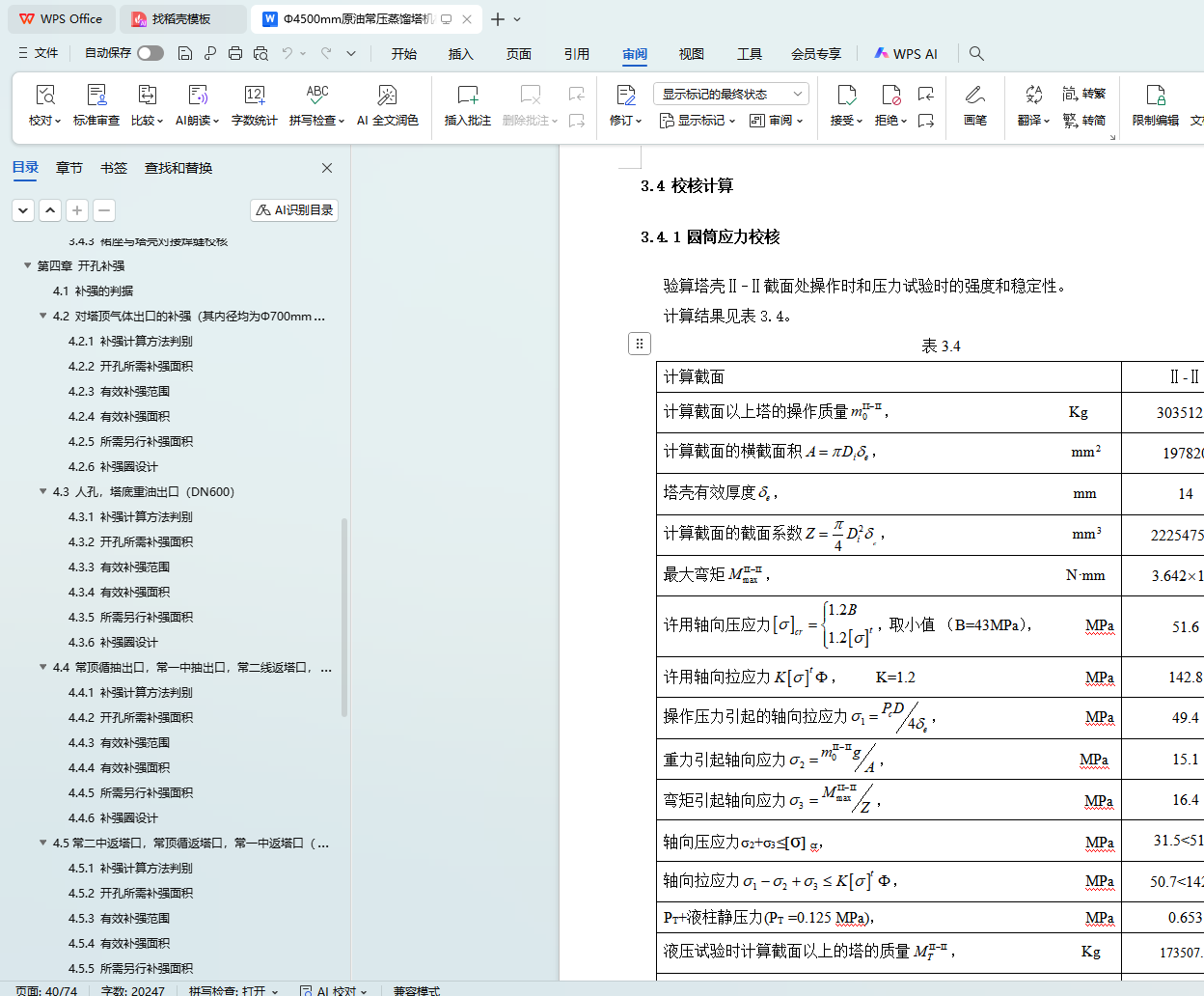
Task: Toggle the 自动保存 autosave switch
Action: (150, 53)
